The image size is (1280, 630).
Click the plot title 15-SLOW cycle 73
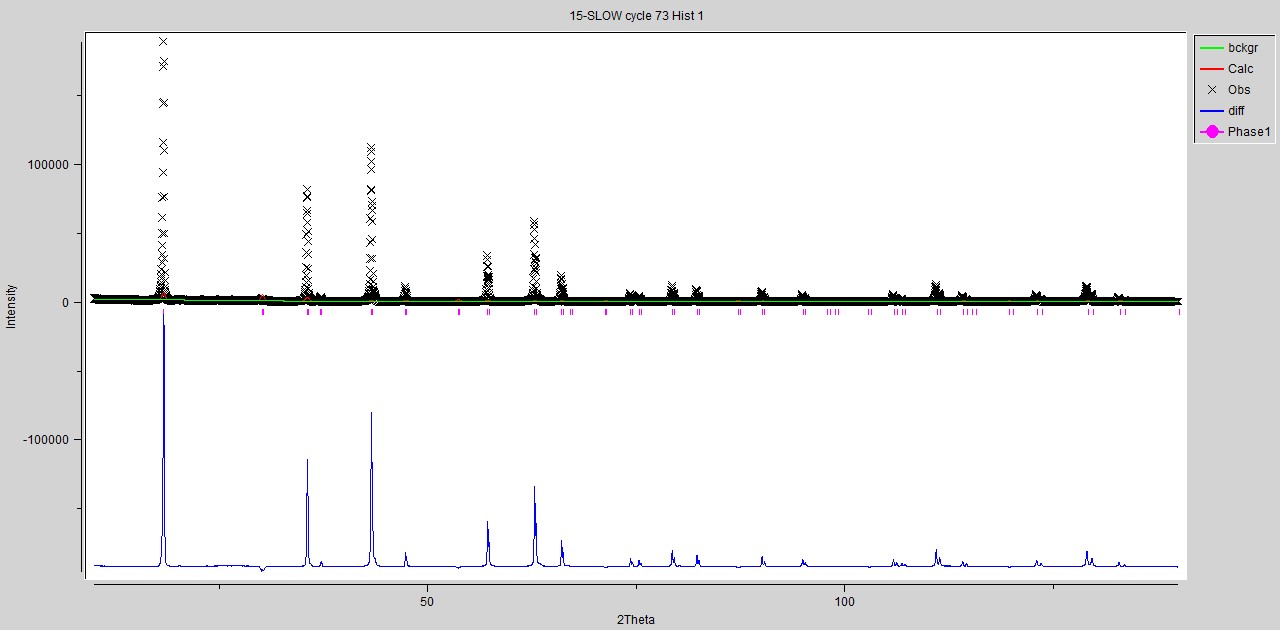pyautogui.click(x=636, y=16)
